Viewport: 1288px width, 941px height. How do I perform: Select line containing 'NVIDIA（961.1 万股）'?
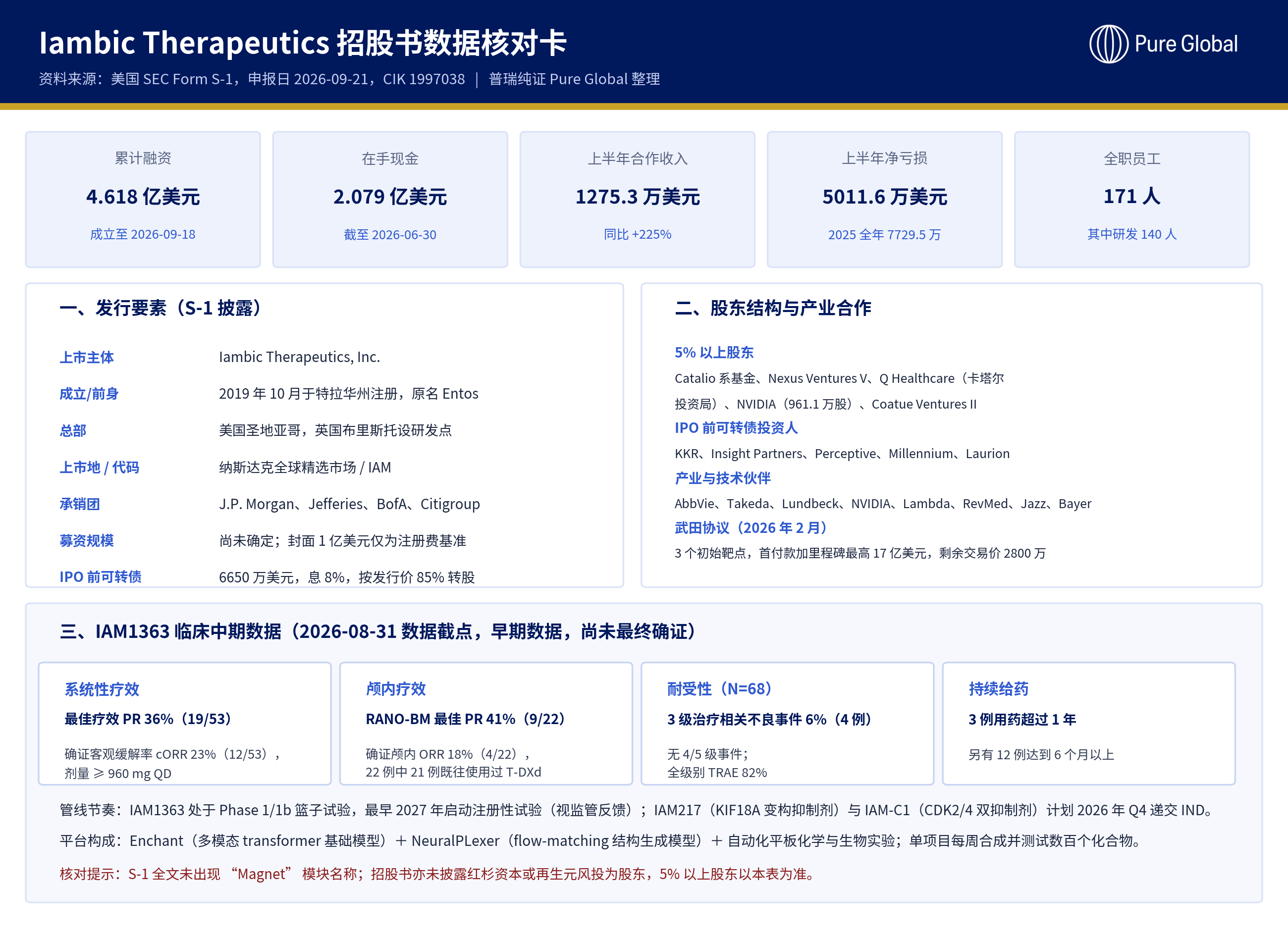pos(825,404)
